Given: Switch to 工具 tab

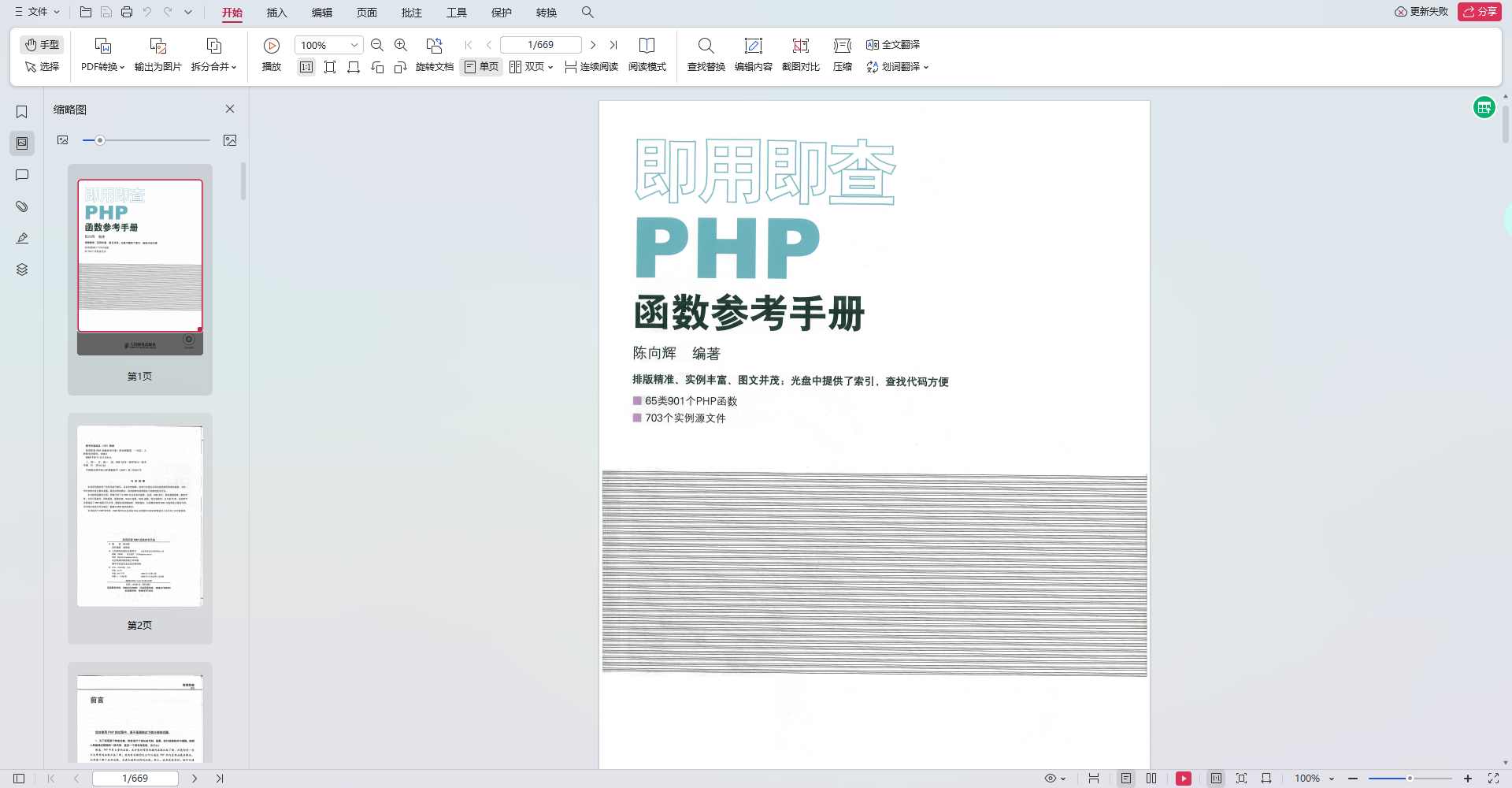Looking at the screenshot, I should click(457, 13).
